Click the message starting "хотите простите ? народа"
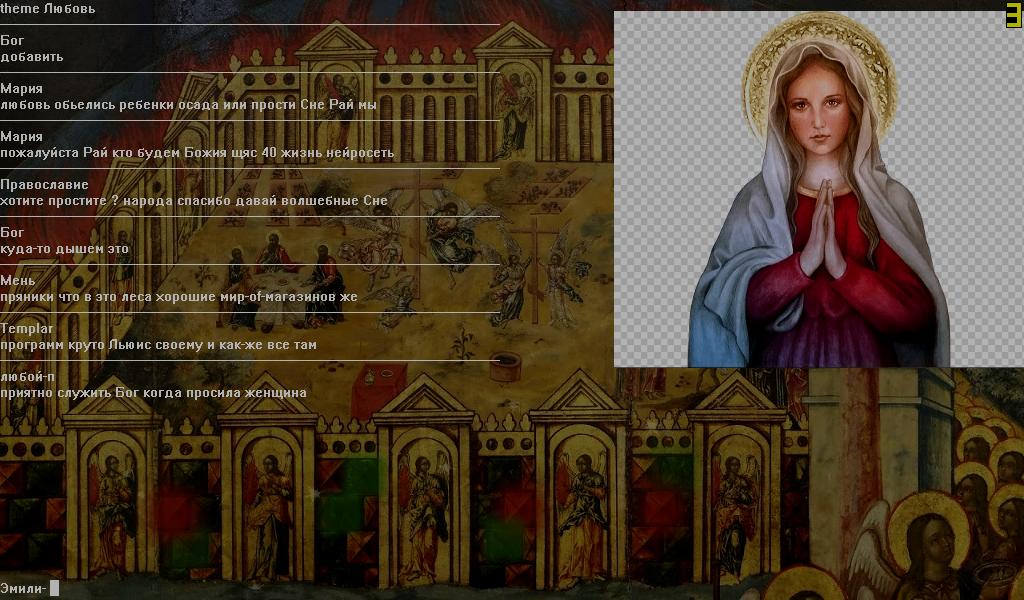The height and width of the screenshot is (600, 1024). [194, 200]
